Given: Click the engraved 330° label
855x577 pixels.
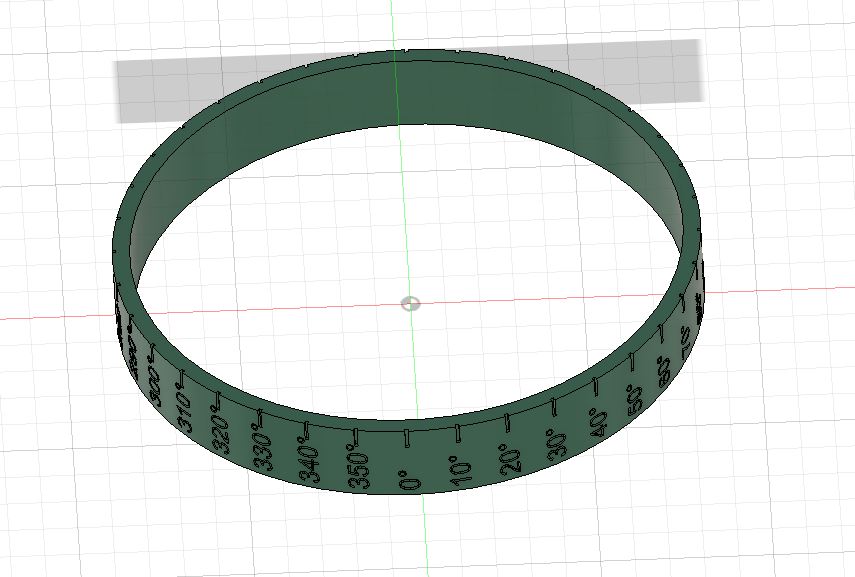Looking at the screenshot, I should 262,446.
